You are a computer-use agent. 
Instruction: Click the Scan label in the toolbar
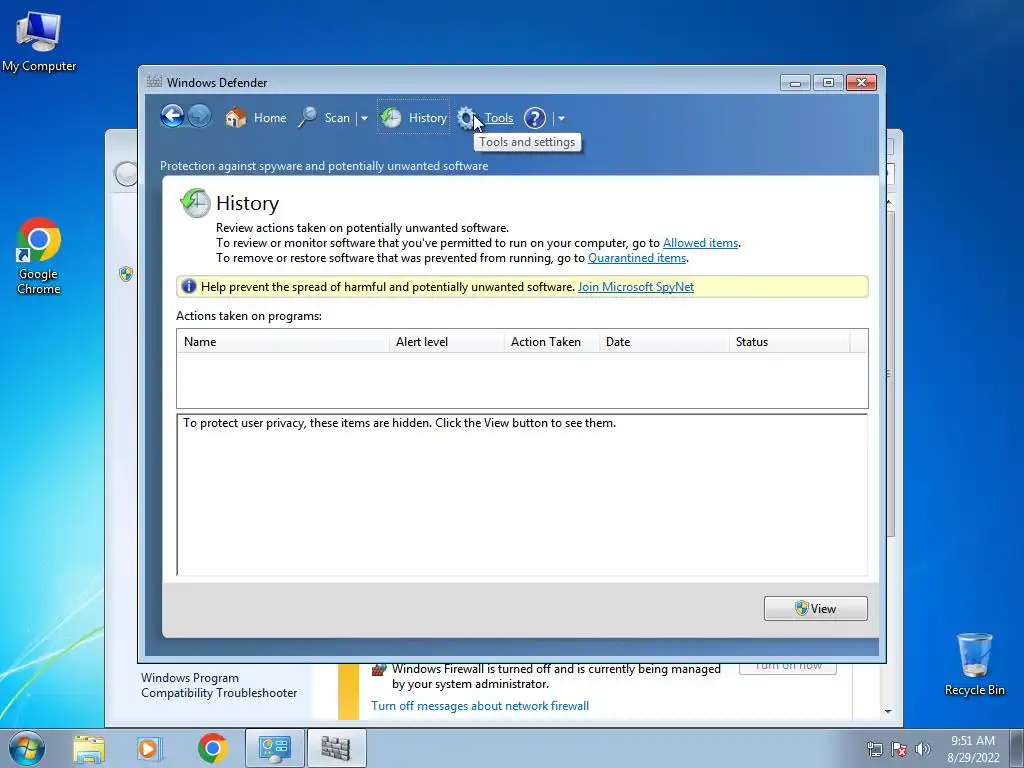337,118
